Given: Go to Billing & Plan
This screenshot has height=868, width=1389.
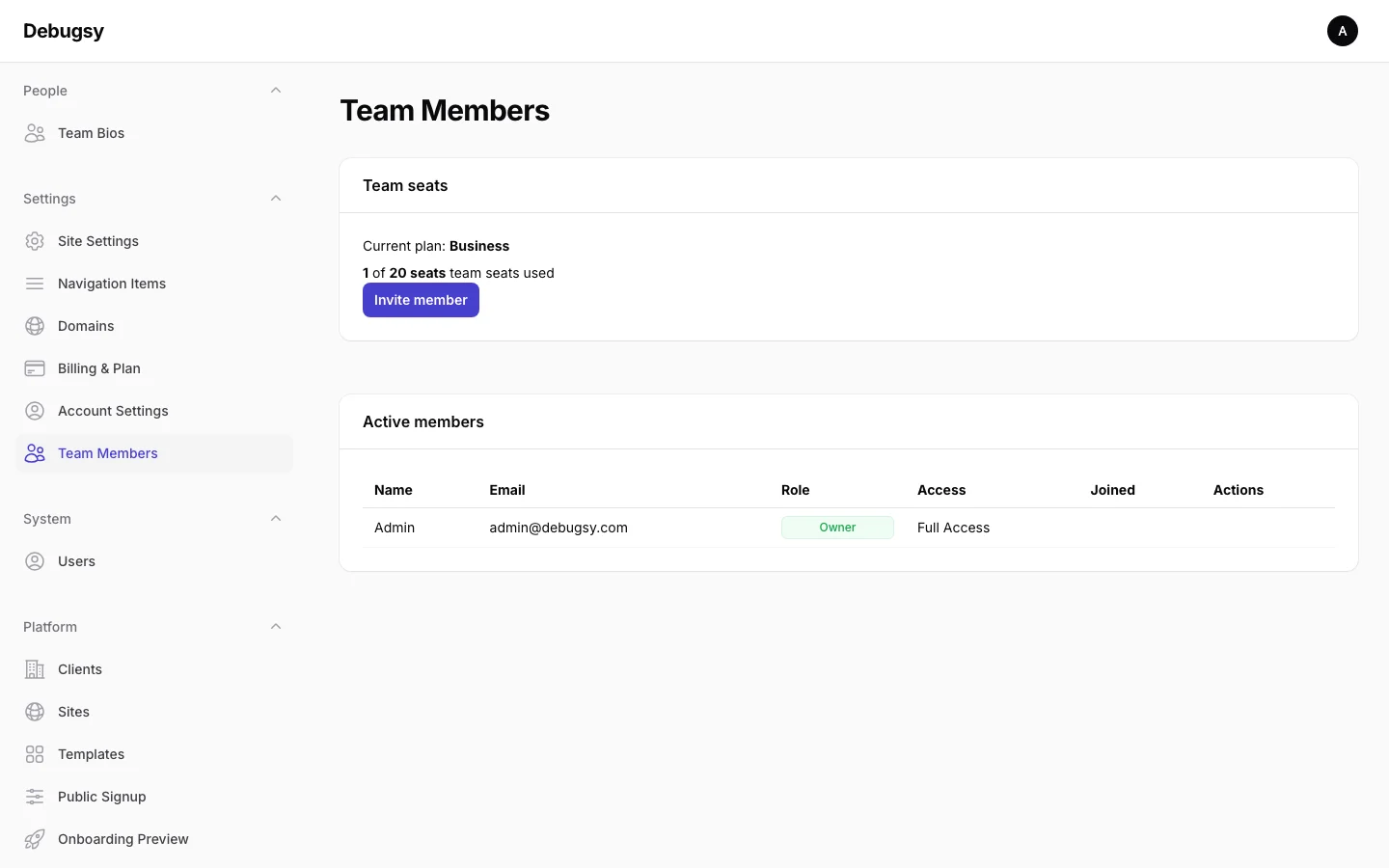Looking at the screenshot, I should point(154,368).
